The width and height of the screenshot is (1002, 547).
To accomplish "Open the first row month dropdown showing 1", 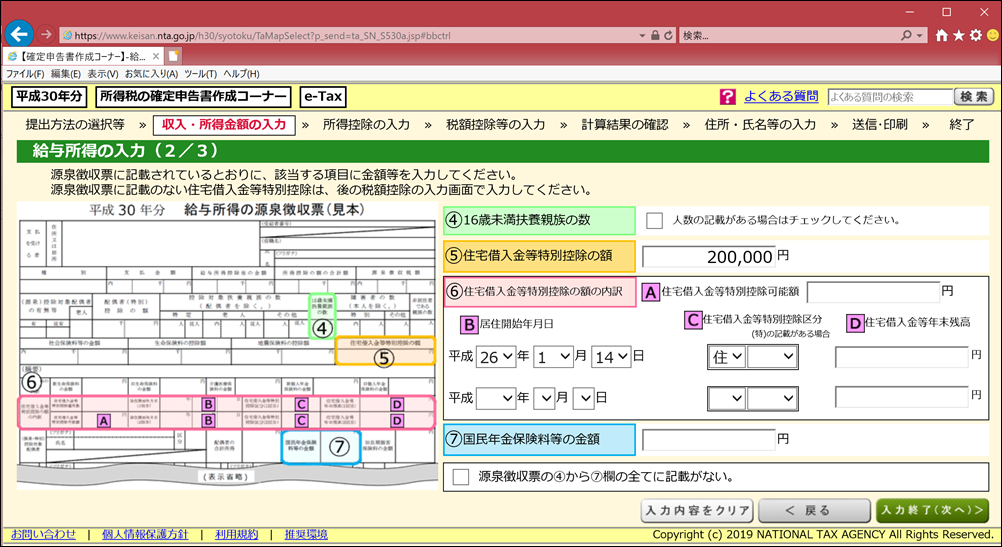I will [553, 357].
